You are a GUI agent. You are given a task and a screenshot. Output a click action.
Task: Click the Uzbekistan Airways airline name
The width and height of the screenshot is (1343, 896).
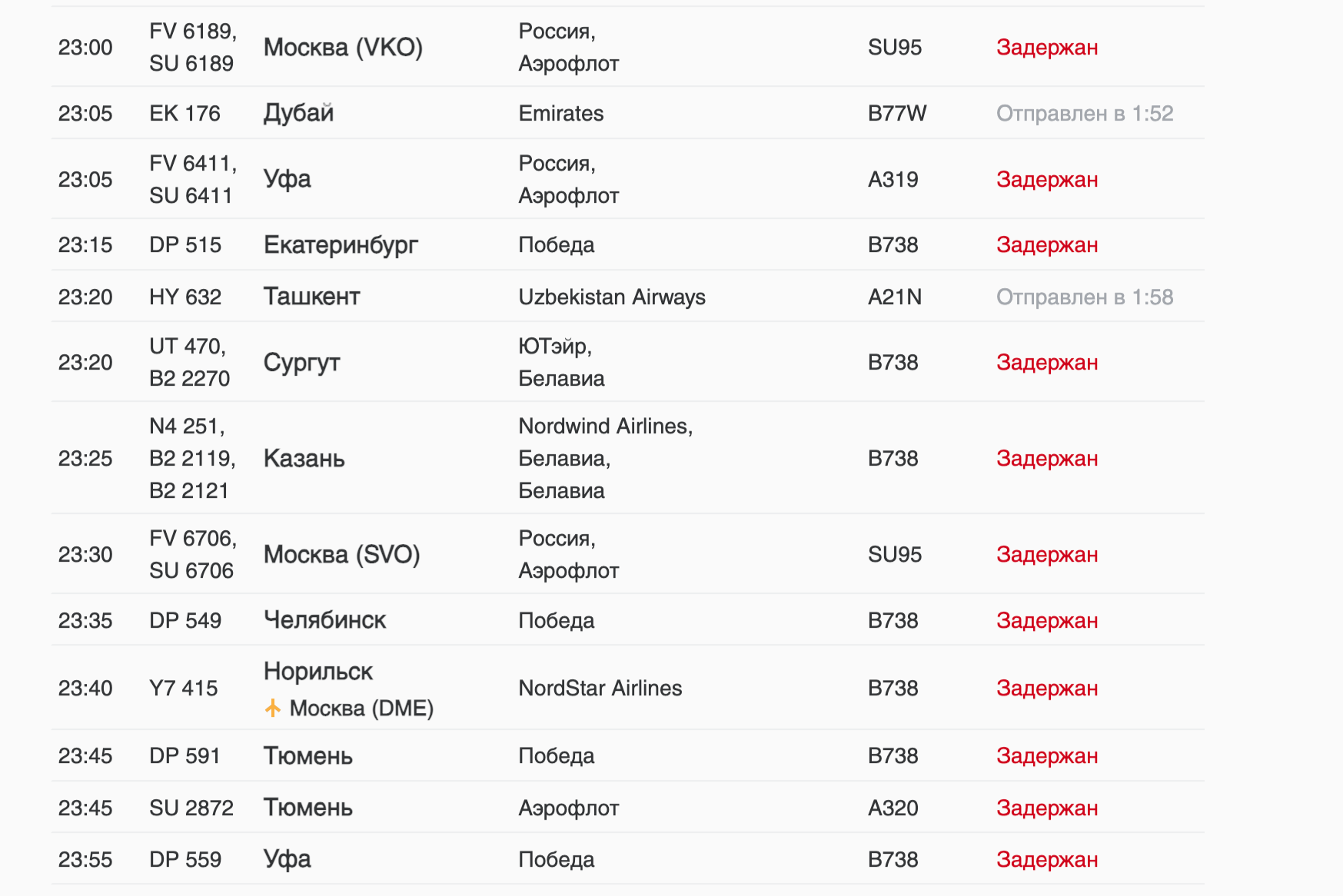[x=611, y=297]
